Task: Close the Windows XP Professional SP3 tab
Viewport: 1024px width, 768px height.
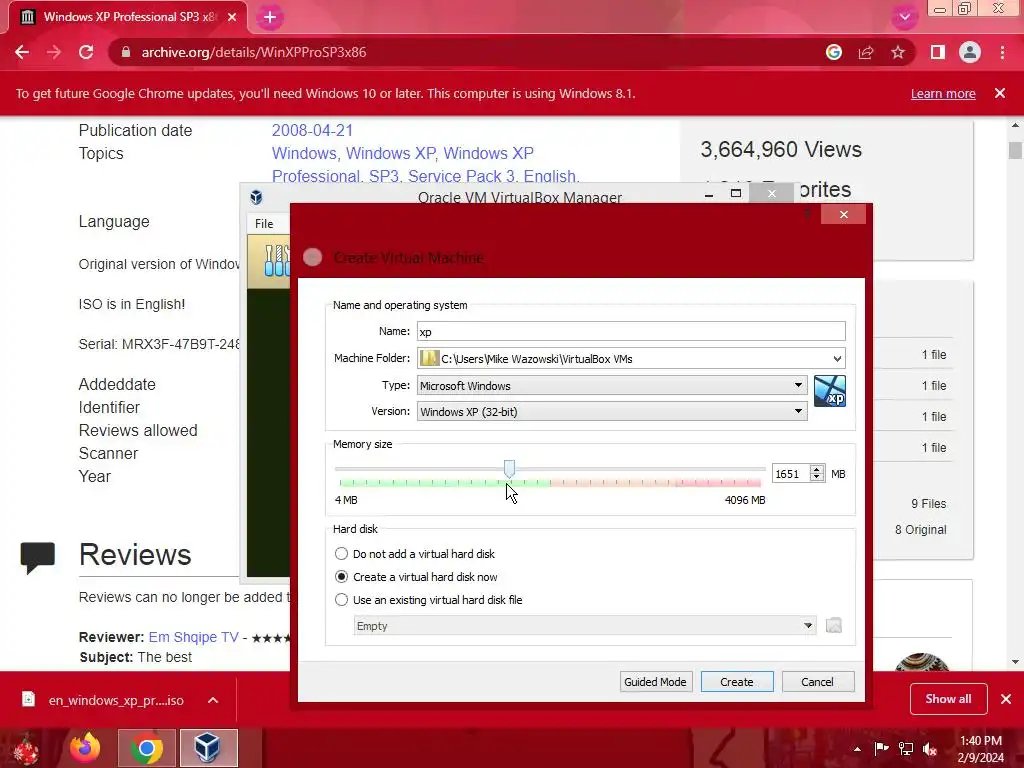Action: [x=232, y=17]
